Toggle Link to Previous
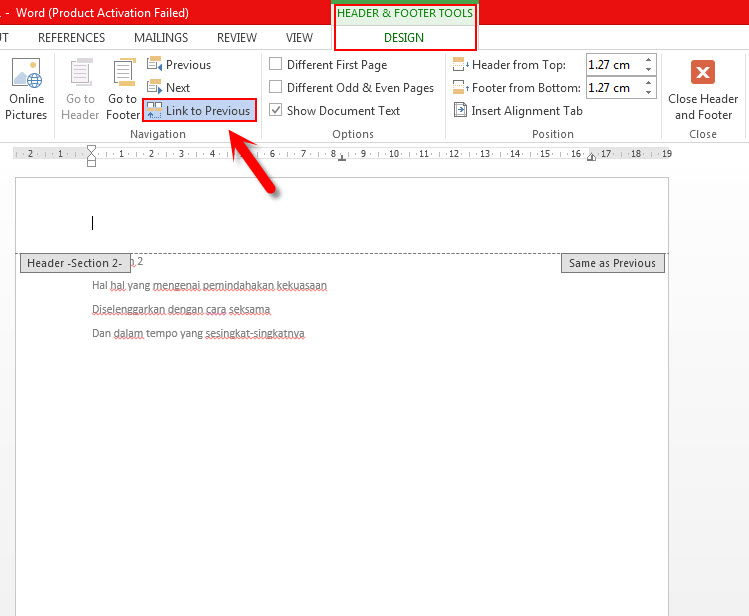The width and height of the screenshot is (749, 616). pyautogui.click(x=199, y=110)
